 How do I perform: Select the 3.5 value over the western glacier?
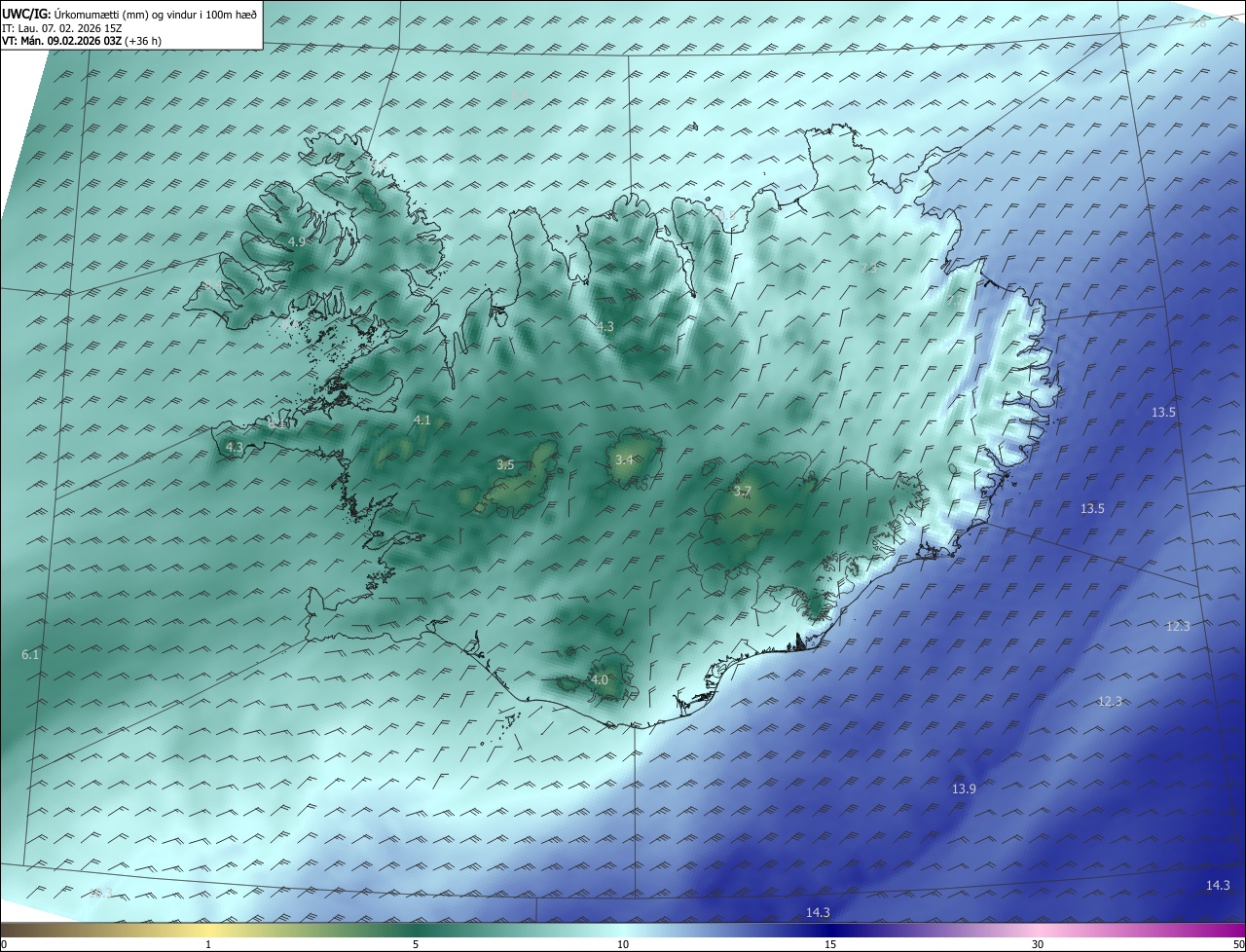(505, 465)
